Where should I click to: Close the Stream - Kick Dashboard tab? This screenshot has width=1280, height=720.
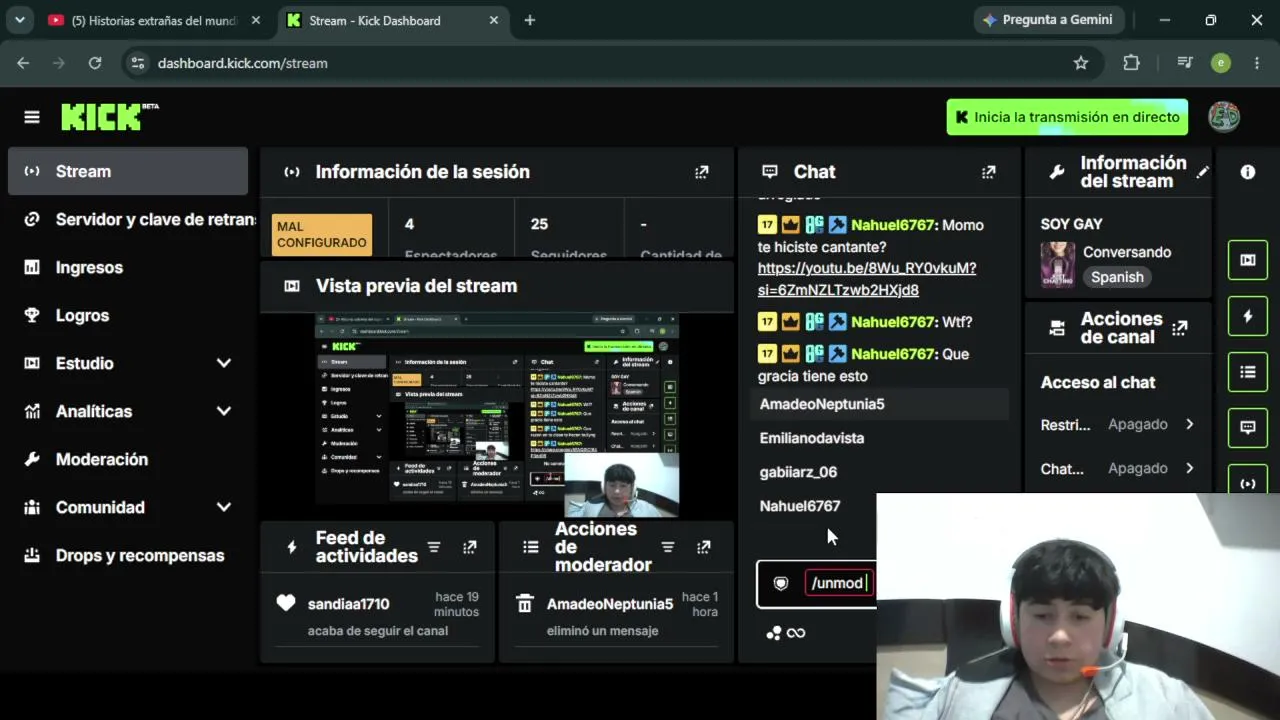coord(494,20)
